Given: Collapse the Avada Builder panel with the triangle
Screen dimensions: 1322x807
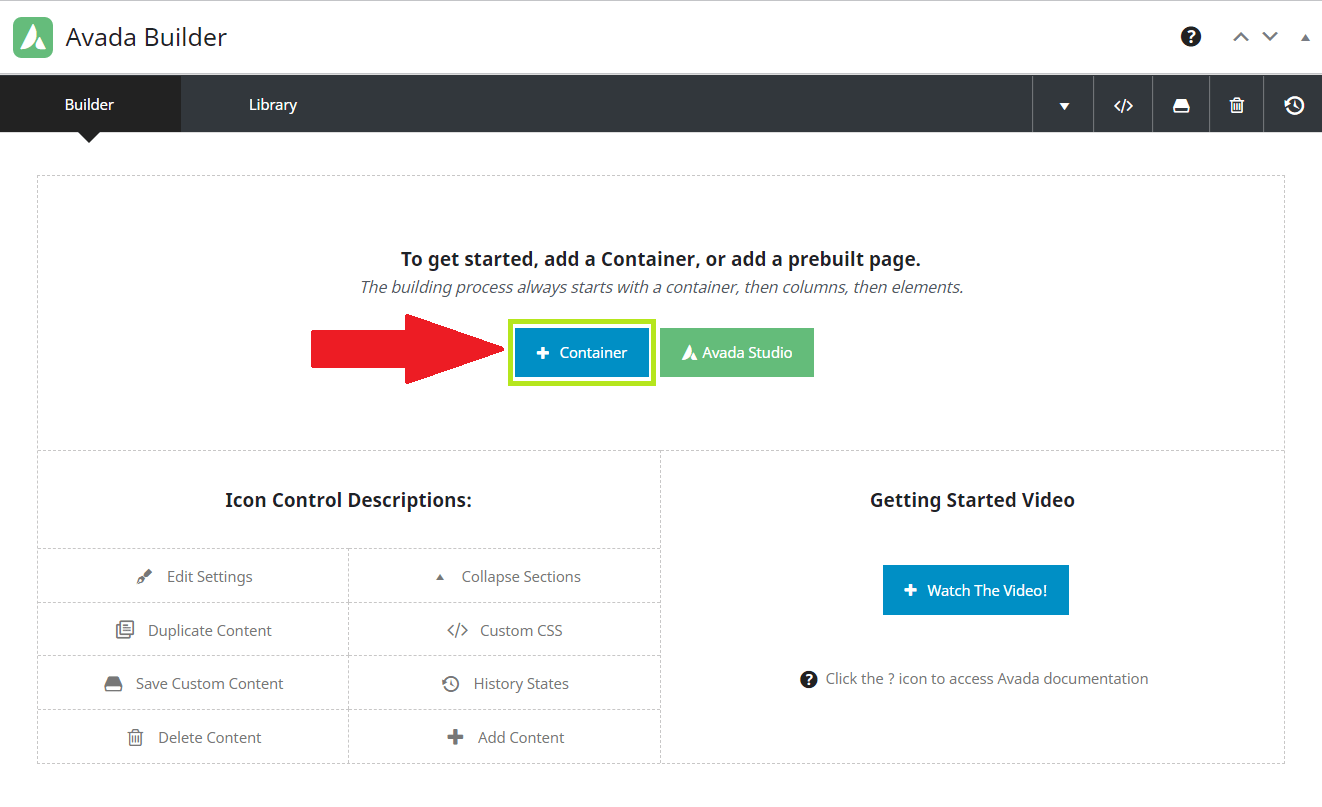Looking at the screenshot, I should tap(1305, 38).
